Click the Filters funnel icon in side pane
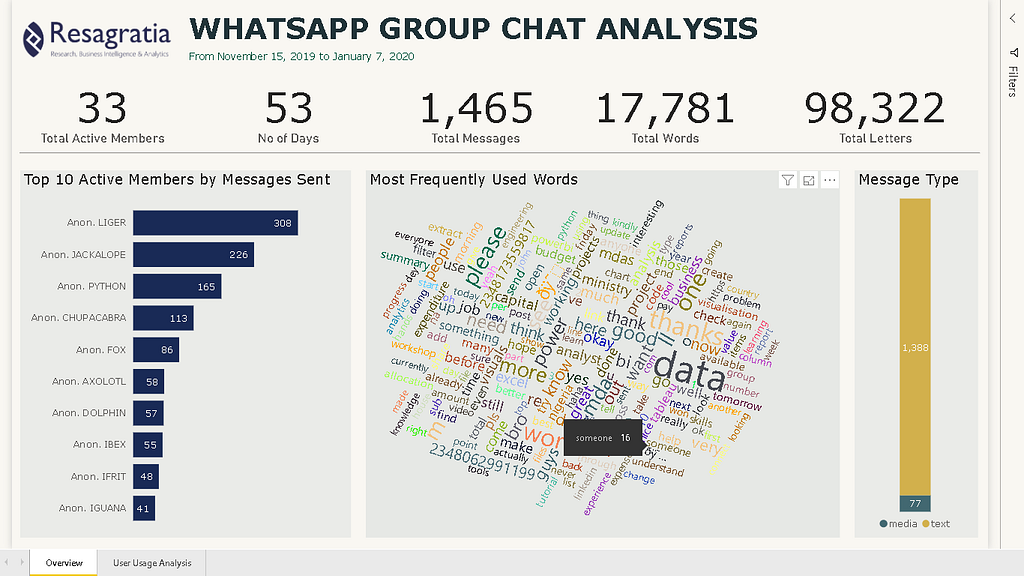The height and width of the screenshot is (576, 1024). click(1013, 52)
